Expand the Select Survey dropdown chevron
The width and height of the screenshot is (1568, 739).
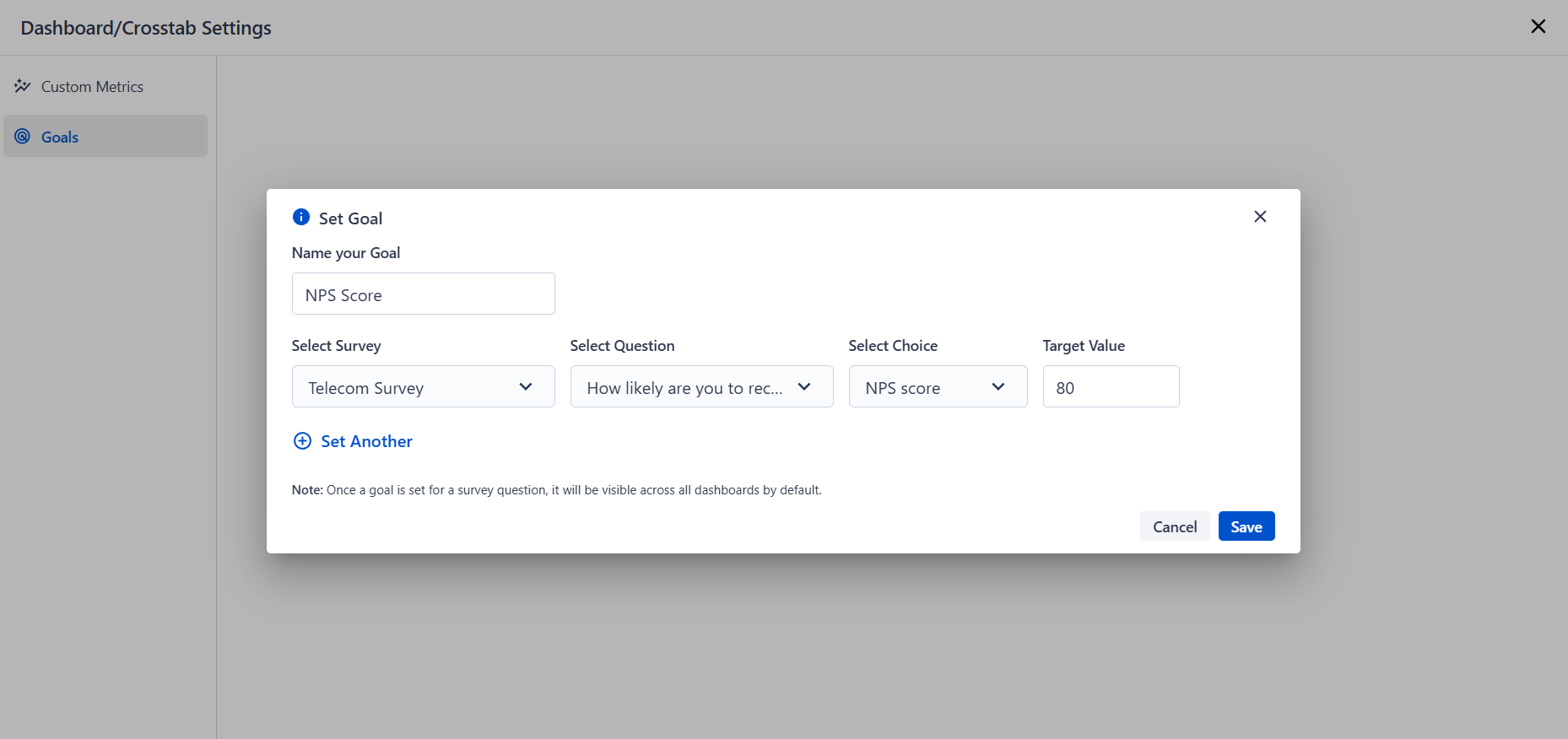526,387
